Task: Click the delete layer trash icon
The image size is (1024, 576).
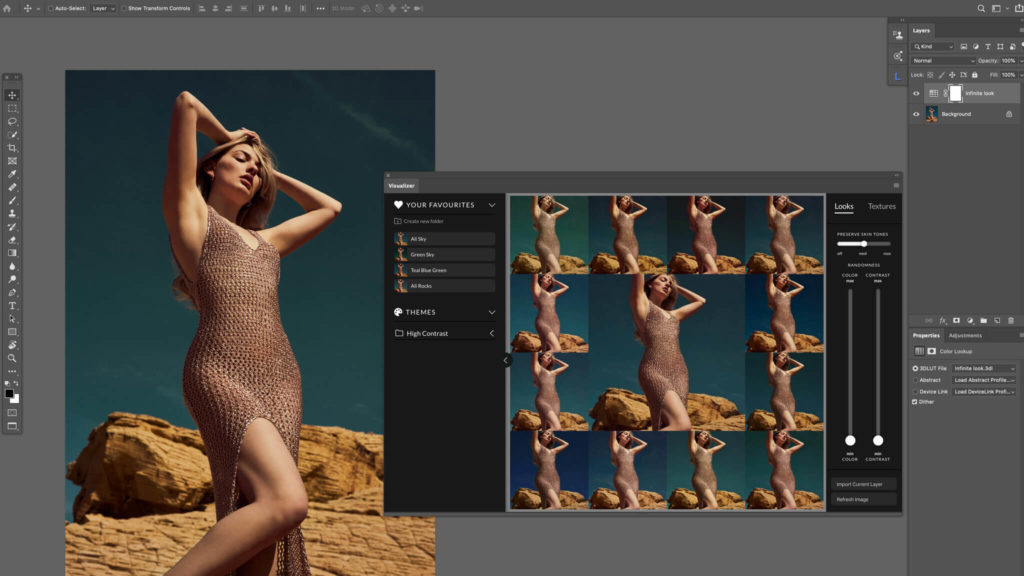Action: (x=1011, y=320)
